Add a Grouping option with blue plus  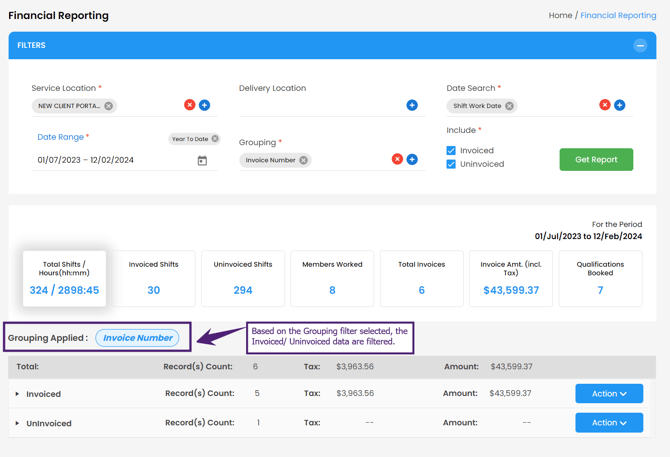[x=412, y=159]
